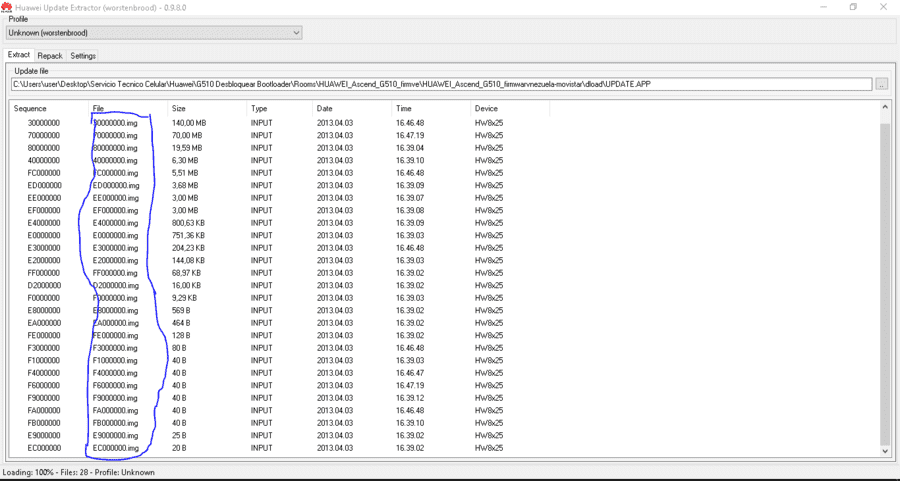This screenshot has height=481, width=900.
Task: Click sequence number EC000000 in first column
Action: coord(44,448)
